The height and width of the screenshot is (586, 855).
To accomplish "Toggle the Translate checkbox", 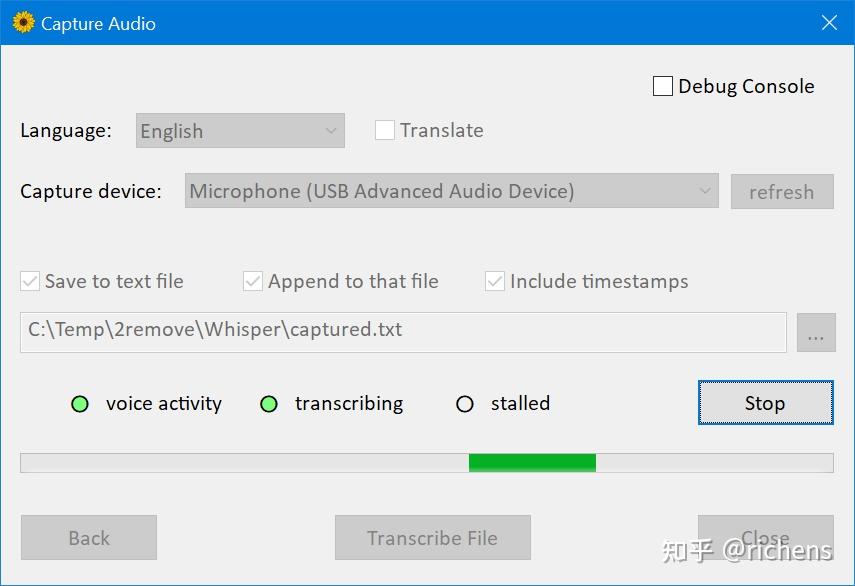I will click(385, 130).
